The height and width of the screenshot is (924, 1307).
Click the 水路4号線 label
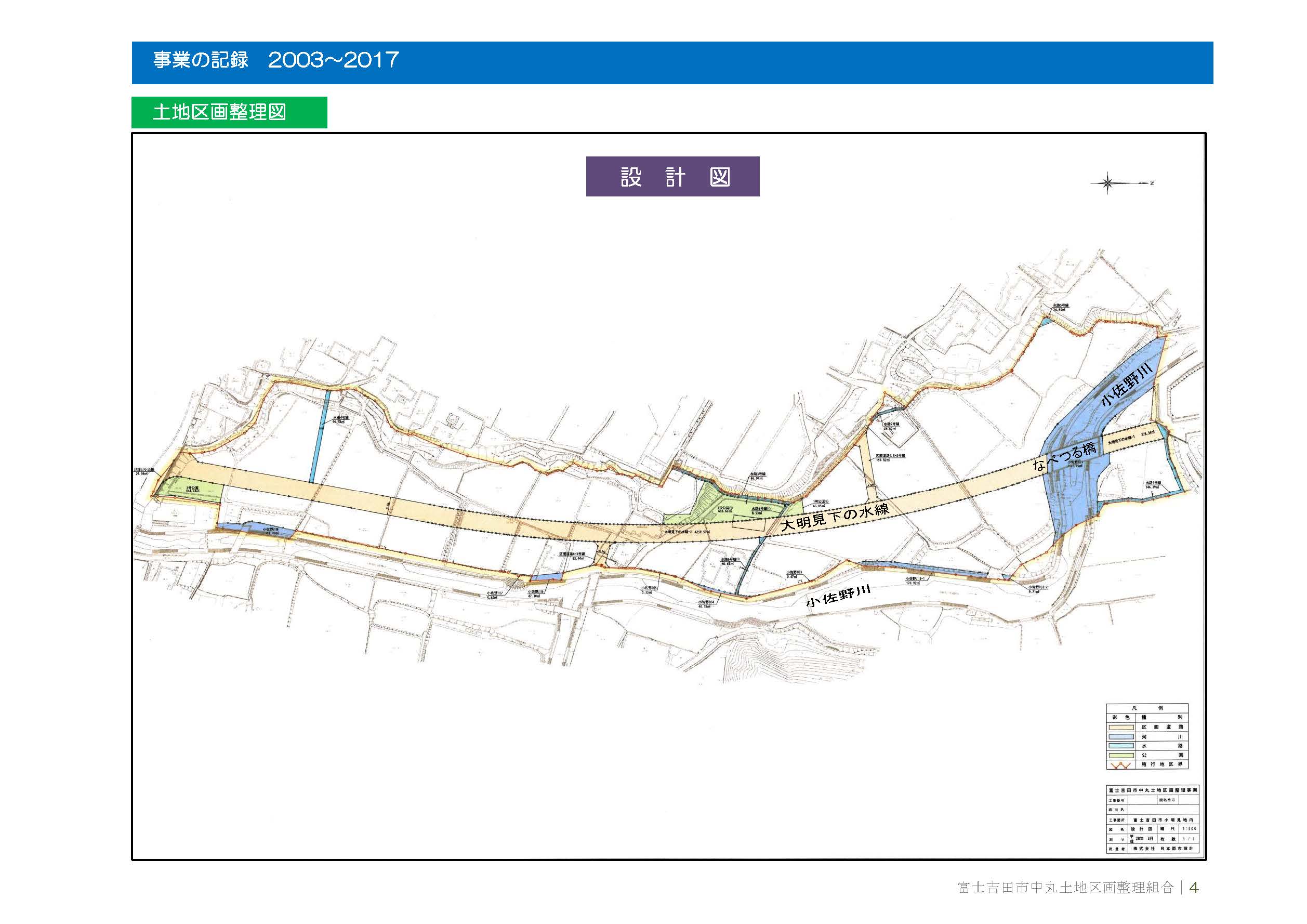(x=341, y=420)
